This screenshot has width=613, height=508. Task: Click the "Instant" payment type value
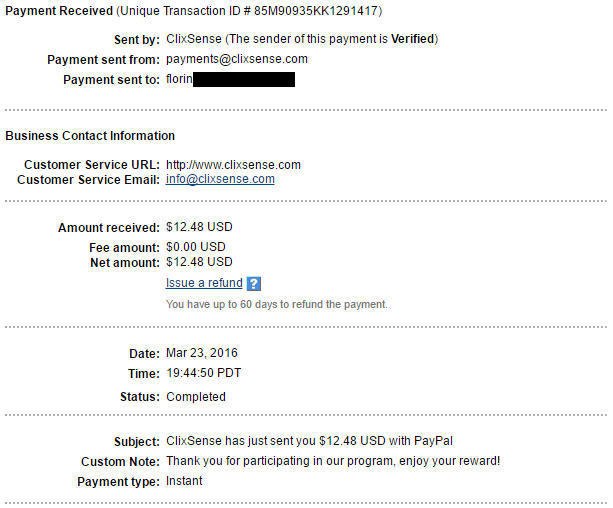184,481
